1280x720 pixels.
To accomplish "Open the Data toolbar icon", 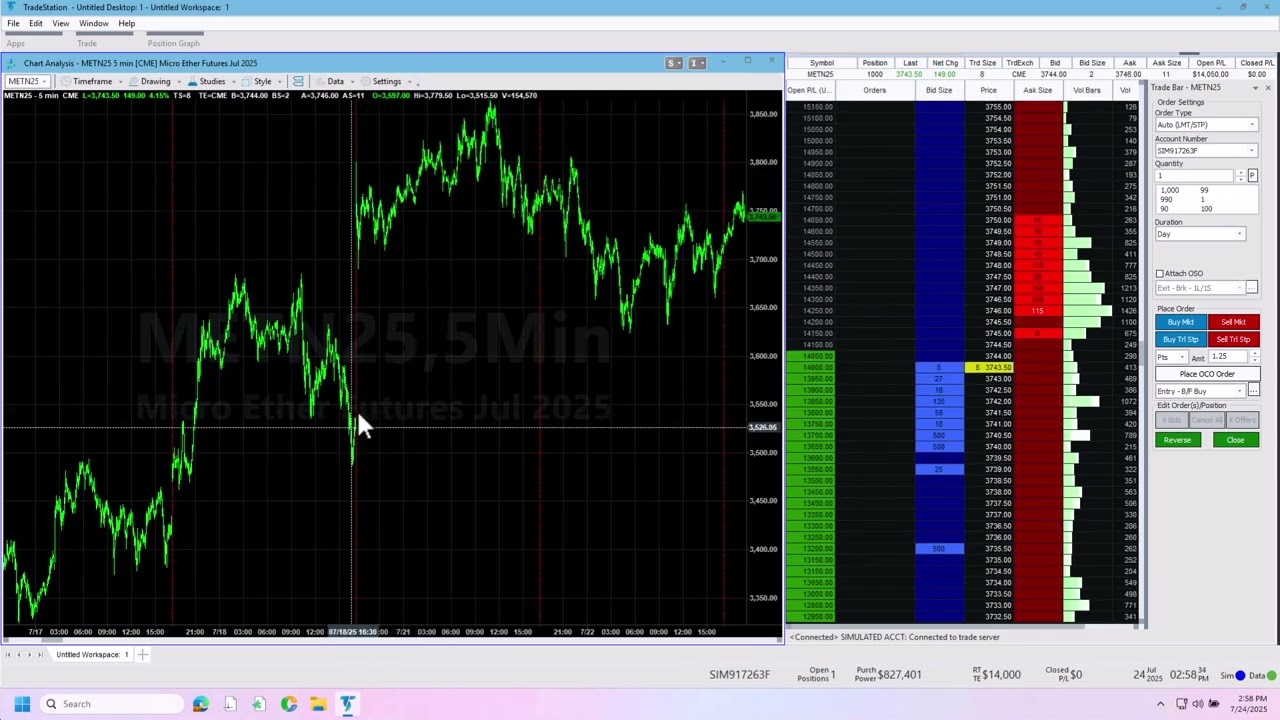I will coord(321,81).
